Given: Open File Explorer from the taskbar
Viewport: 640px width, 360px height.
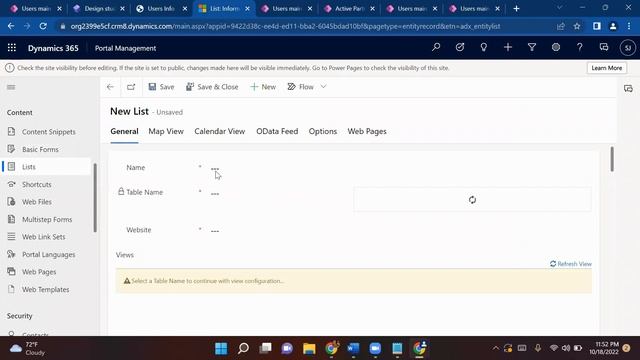Looking at the screenshot, I should click(309, 348).
